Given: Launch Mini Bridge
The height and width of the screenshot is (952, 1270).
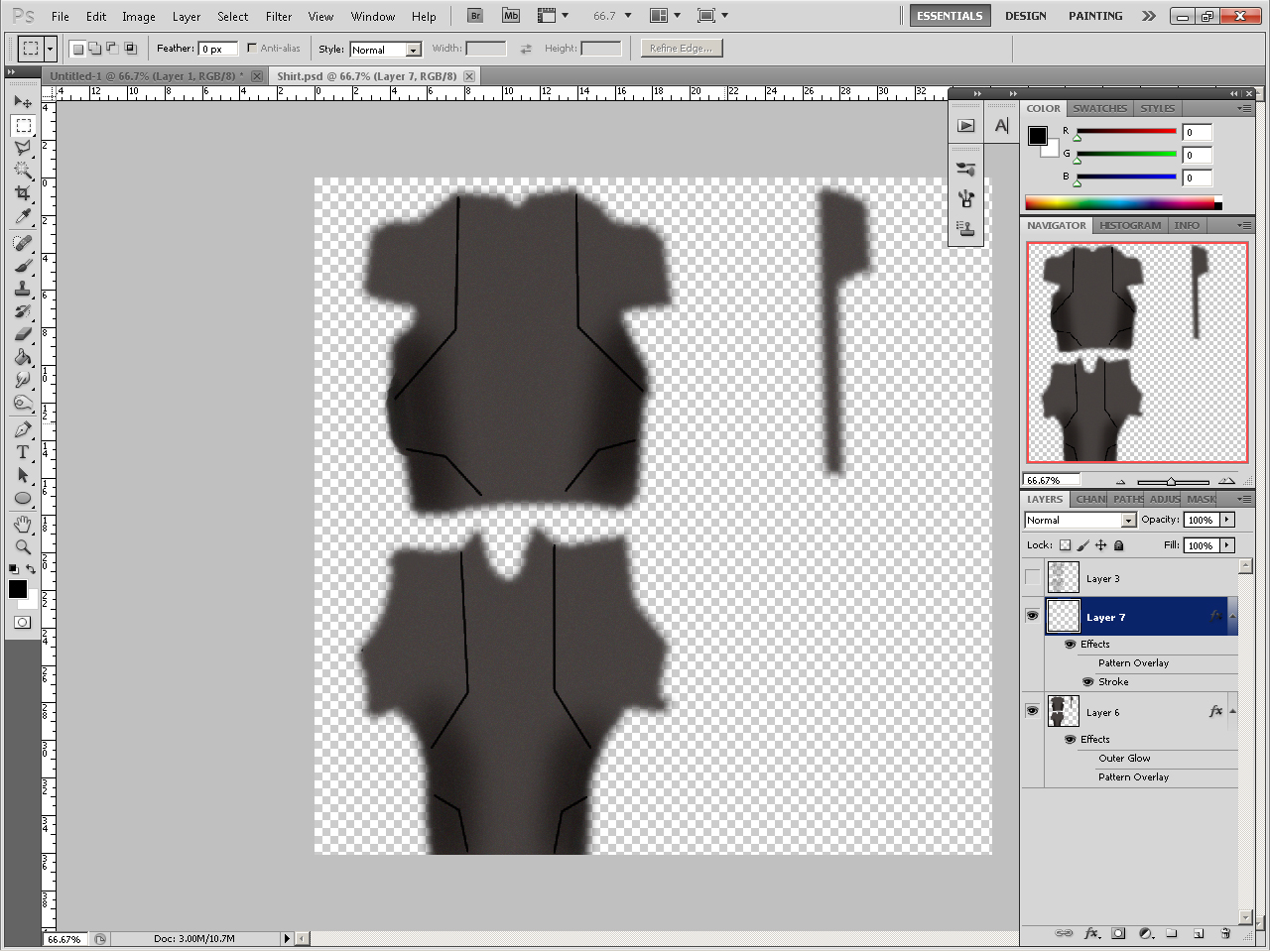Looking at the screenshot, I should (x=511, y=16).
